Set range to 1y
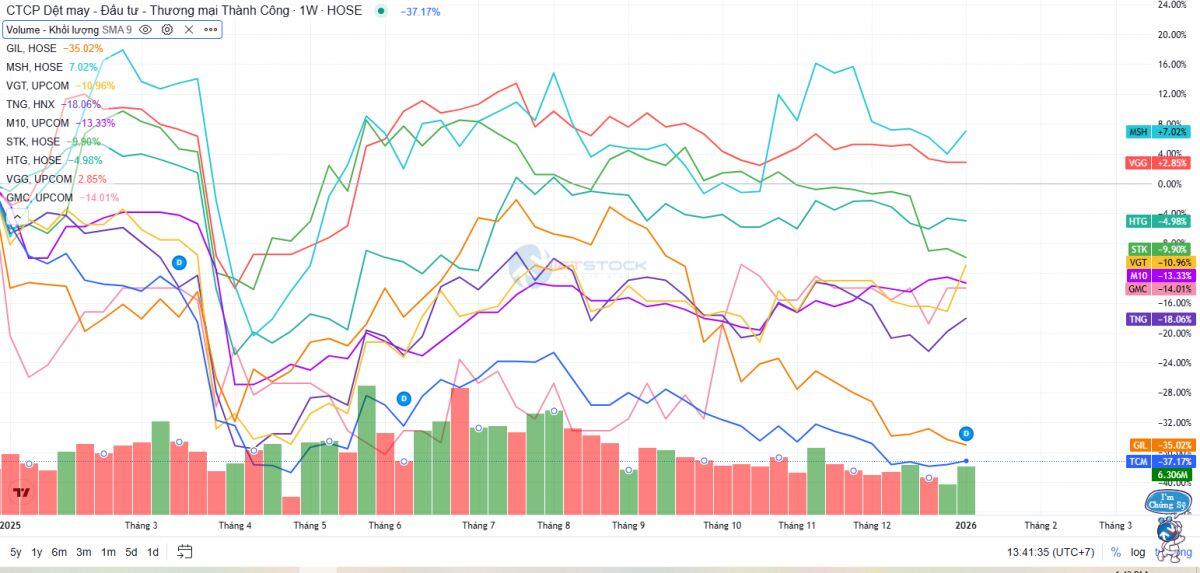This screenshot has height=573, width=1200. click(37, 552)
